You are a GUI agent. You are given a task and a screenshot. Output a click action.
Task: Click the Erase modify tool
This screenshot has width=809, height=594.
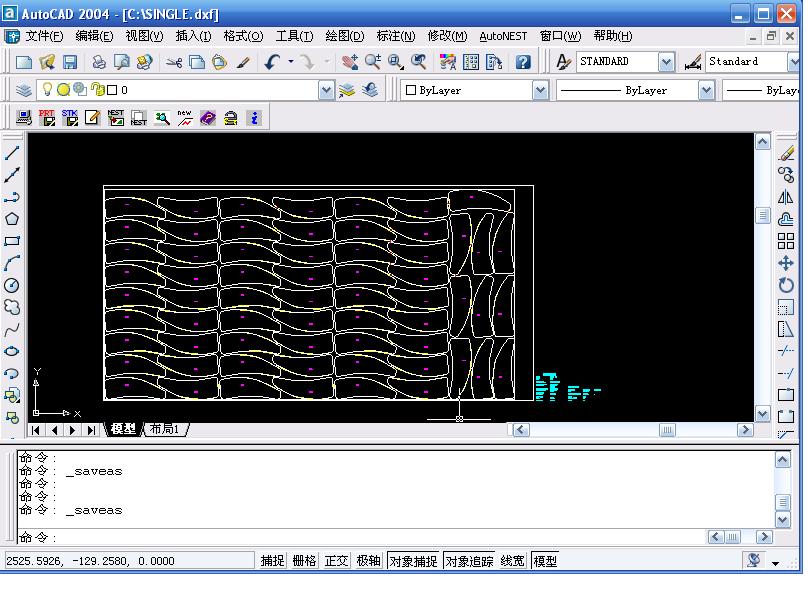(x=786, y=153)
